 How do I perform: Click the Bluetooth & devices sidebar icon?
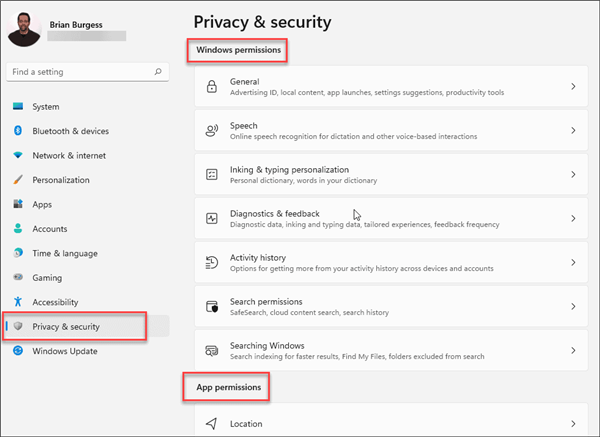point(18,131)
